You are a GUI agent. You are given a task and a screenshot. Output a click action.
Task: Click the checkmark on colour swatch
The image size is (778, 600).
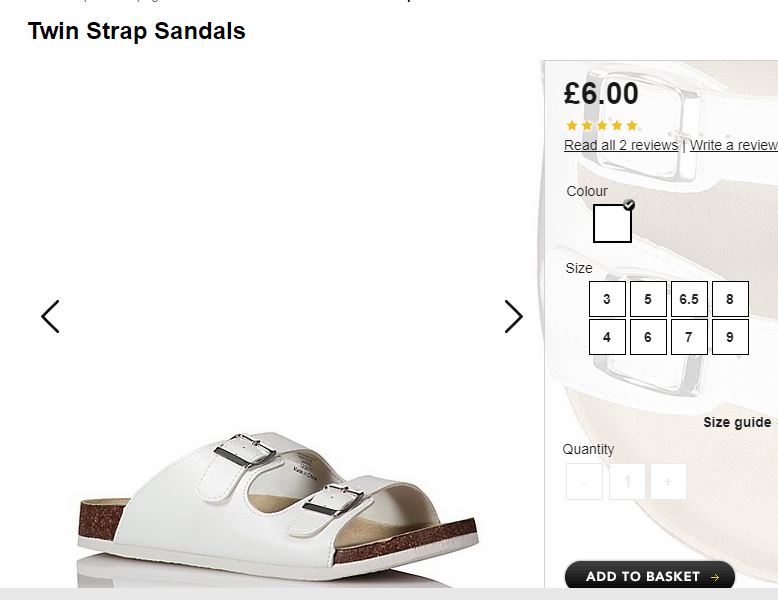click(629, 204)
